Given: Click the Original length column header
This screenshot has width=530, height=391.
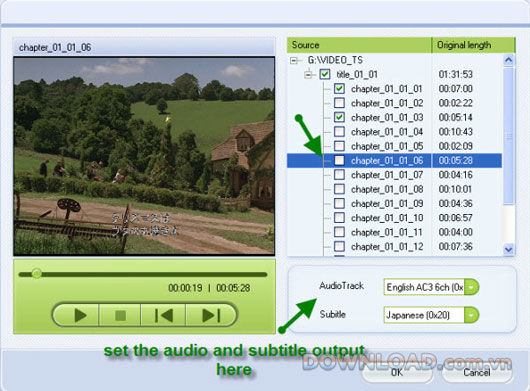Looking at the screenshot, I should point(473,45).
